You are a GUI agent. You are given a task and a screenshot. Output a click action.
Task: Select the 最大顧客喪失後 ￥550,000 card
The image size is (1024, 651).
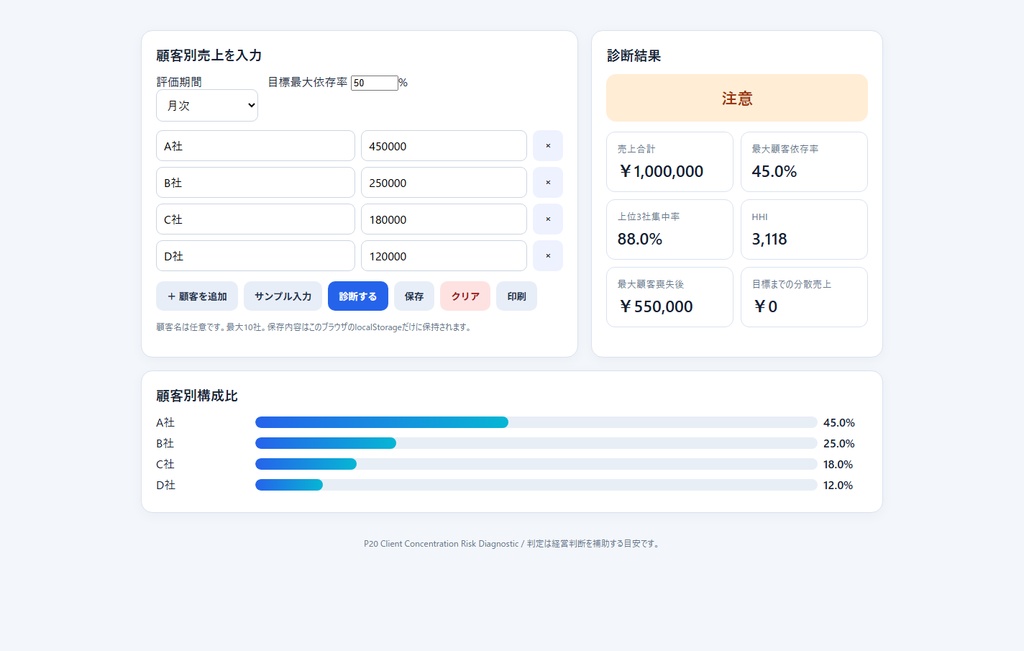coord(669,297)
